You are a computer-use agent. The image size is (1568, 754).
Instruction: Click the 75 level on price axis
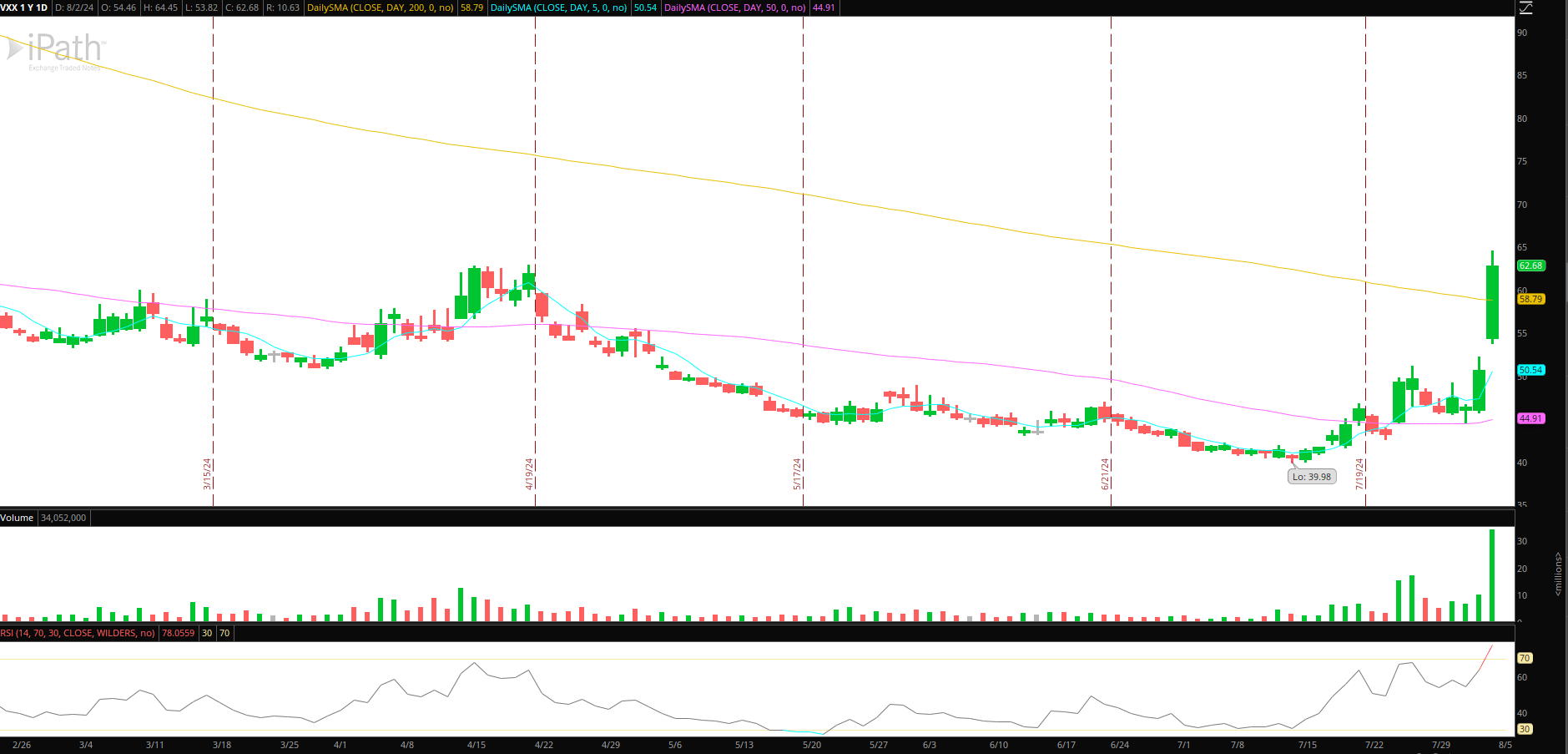(x=1522, y=161)
